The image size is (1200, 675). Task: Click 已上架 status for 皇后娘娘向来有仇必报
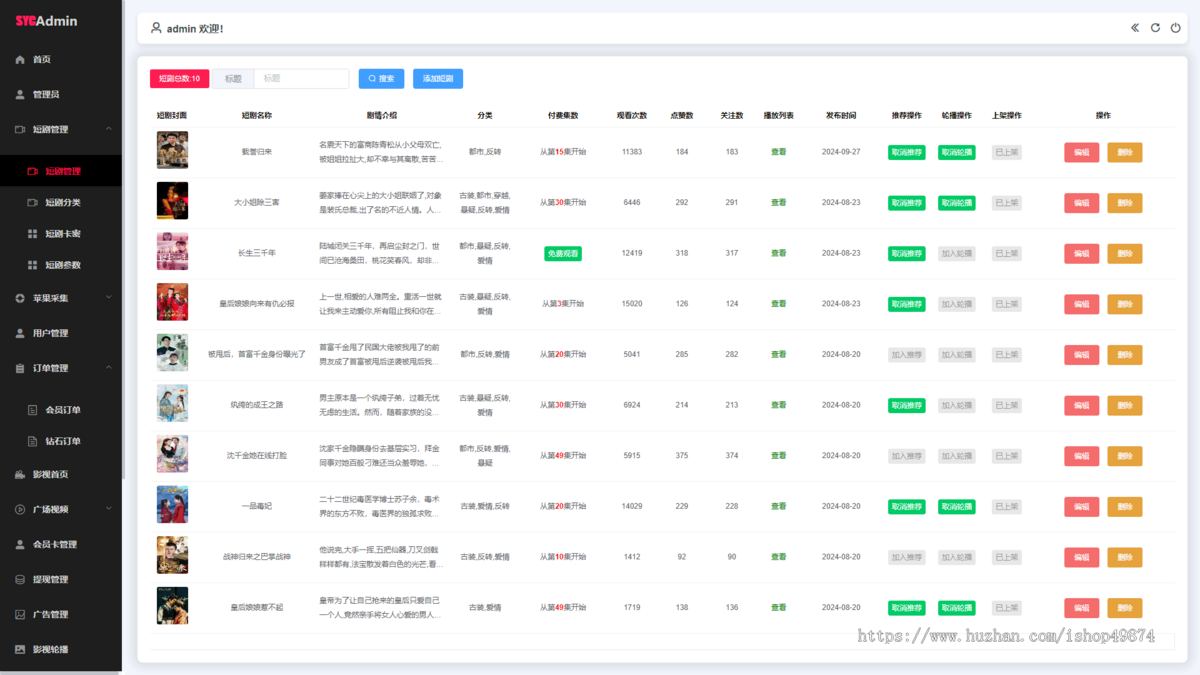1007,304
